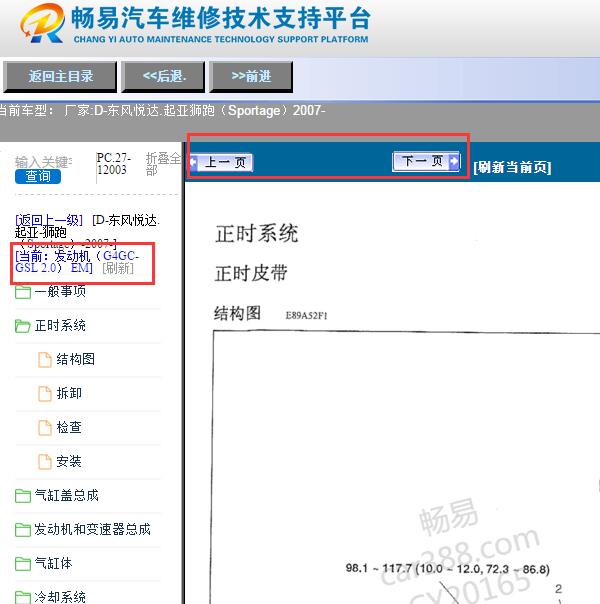Go forward with the >>前进 button

click(251, 76)
